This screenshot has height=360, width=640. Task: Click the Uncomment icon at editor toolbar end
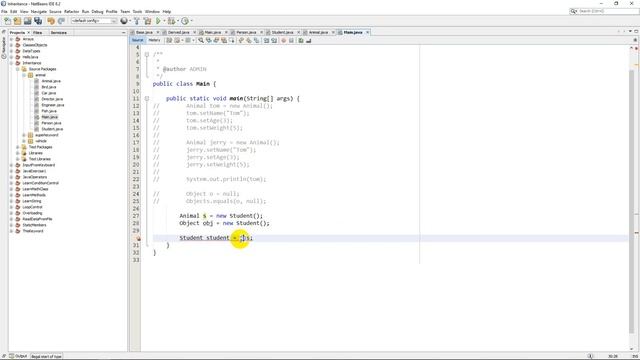coord(309,40)
